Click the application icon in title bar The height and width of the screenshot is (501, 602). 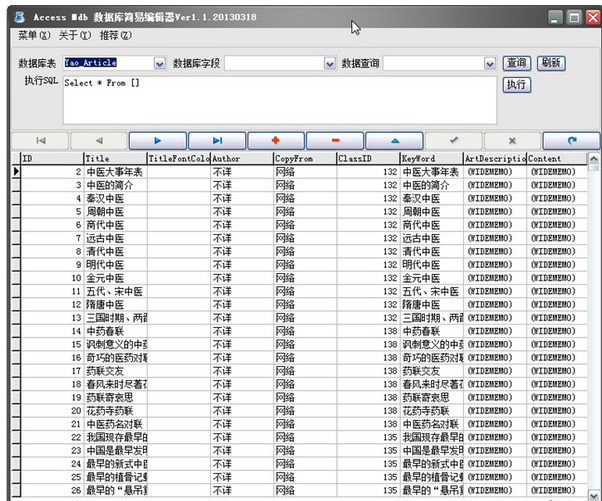20,17
